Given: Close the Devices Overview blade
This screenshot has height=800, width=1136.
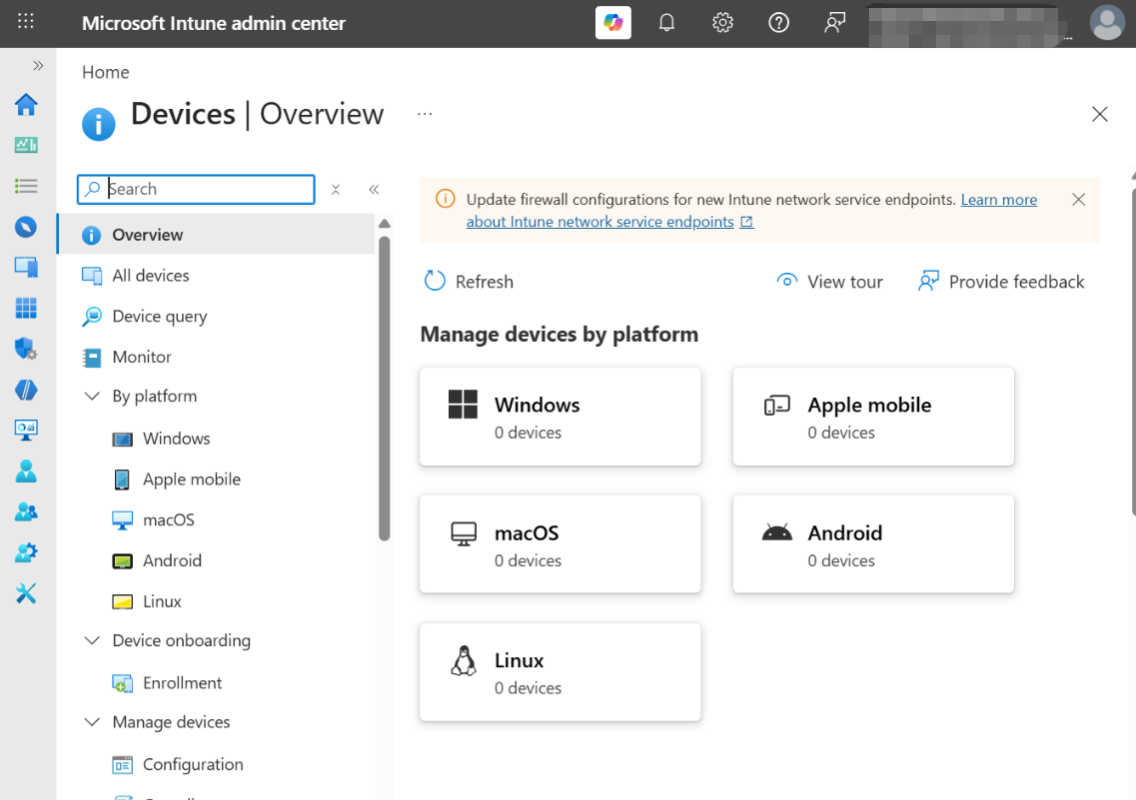Looking at the screenshot, I should click(x=1099, y=114).
